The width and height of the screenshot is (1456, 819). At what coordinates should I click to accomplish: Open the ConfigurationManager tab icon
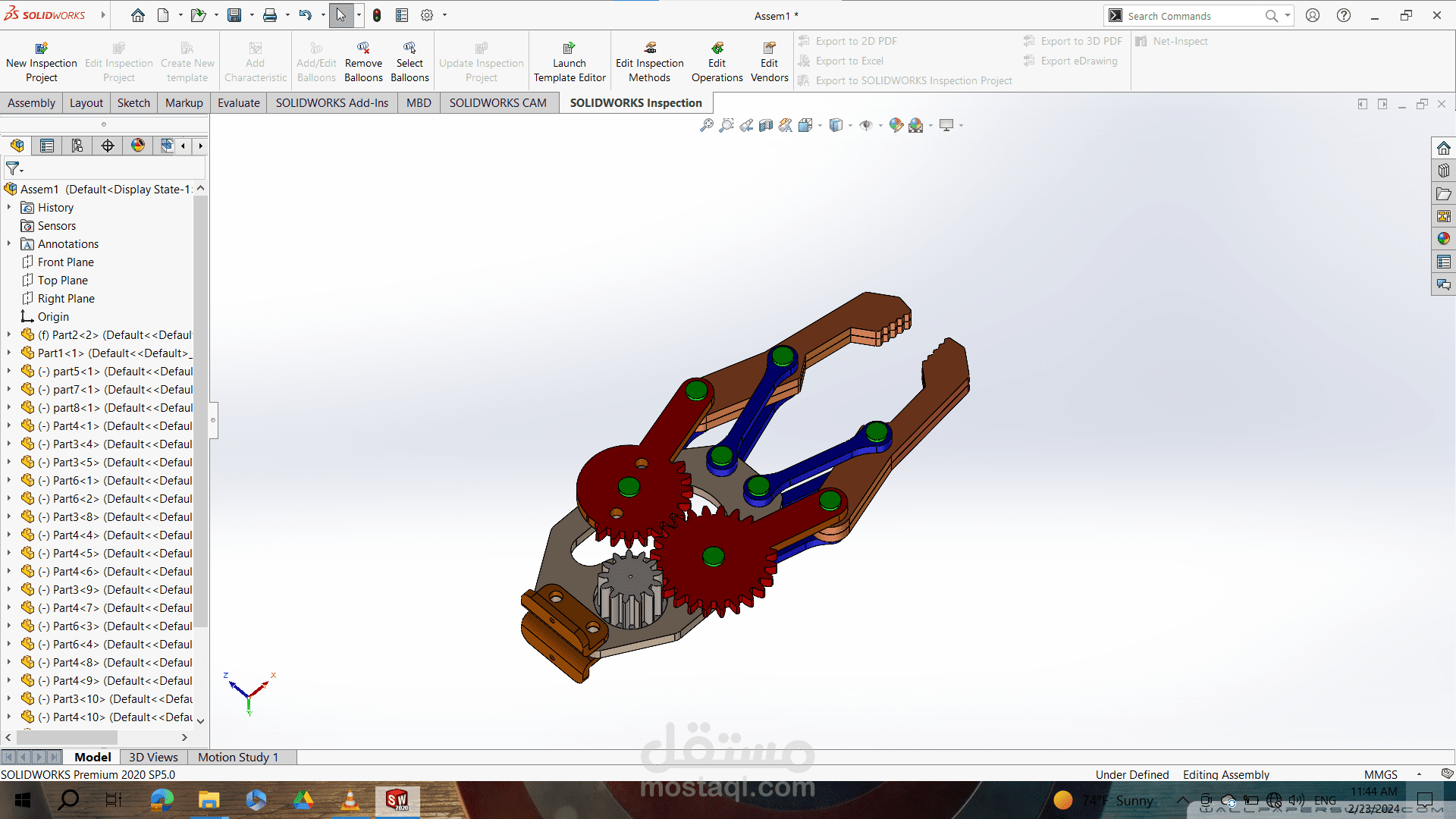click(77, 146)
